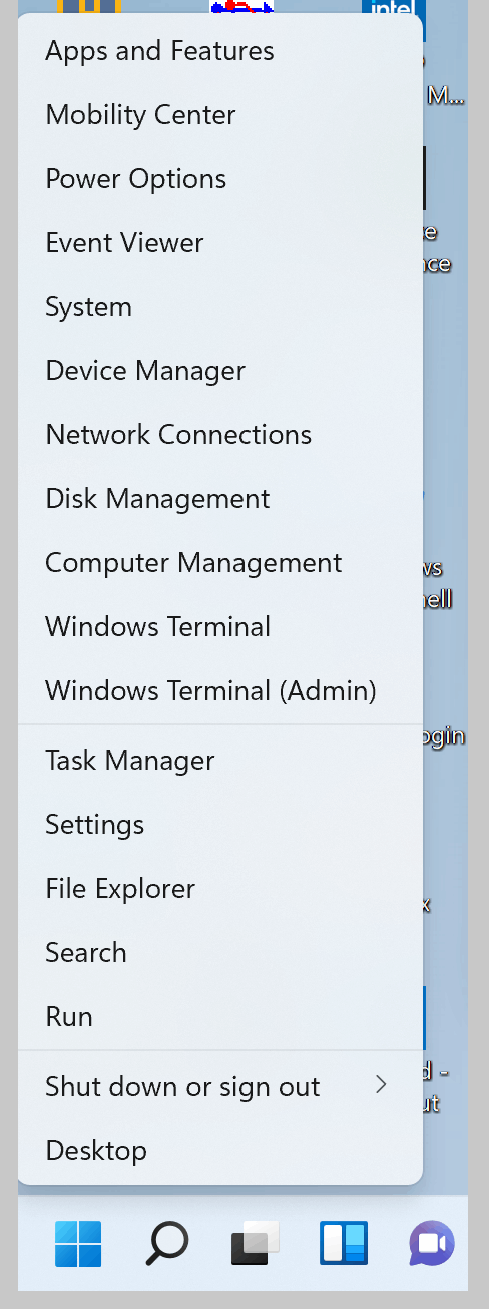
Task: Open the taskbar Search magnifier icon
Action: click(166, 1243)
